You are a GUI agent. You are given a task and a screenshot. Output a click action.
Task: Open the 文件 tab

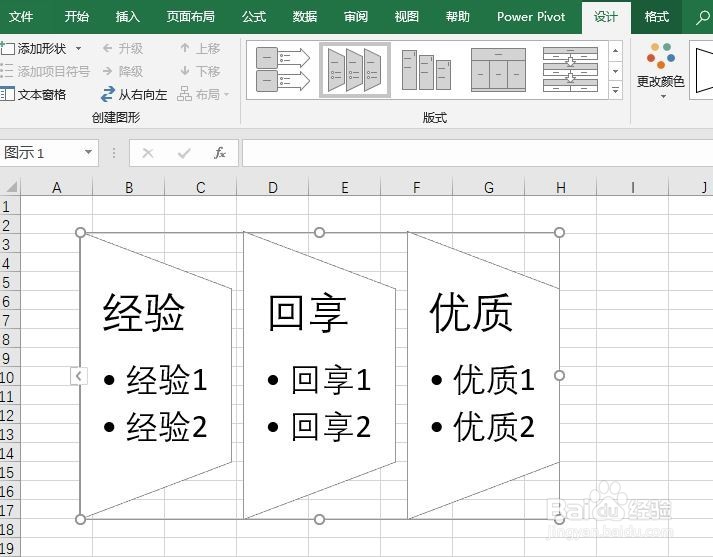pyautogui.click(x=21, y=17)
